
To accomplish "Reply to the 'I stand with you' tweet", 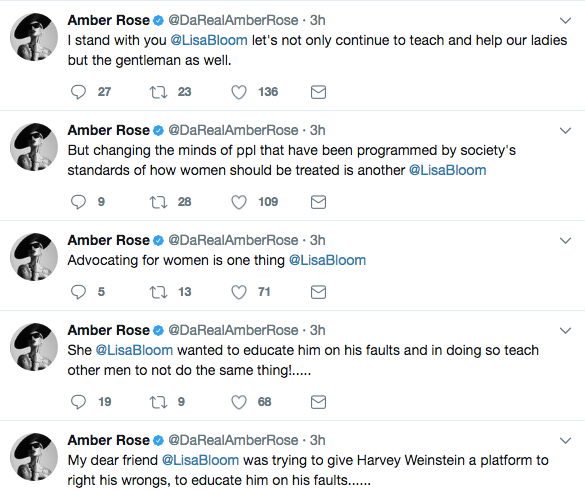I will click(x=78, y=92).
